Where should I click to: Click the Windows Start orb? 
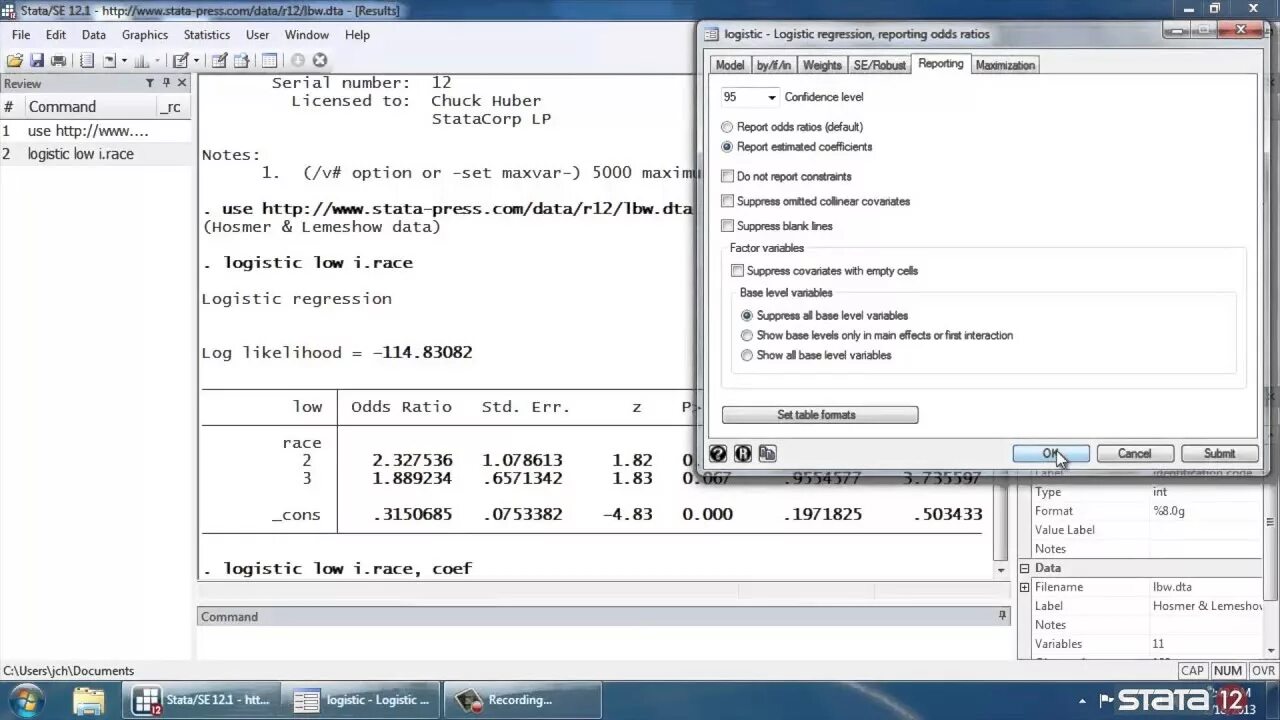tap(25, 699)
